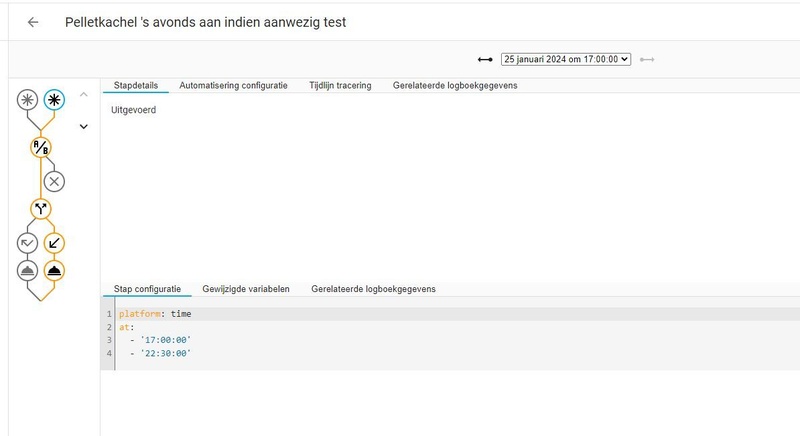Select the grey check-mark condition node
800x436 pixels.
(x=28, y=243)
